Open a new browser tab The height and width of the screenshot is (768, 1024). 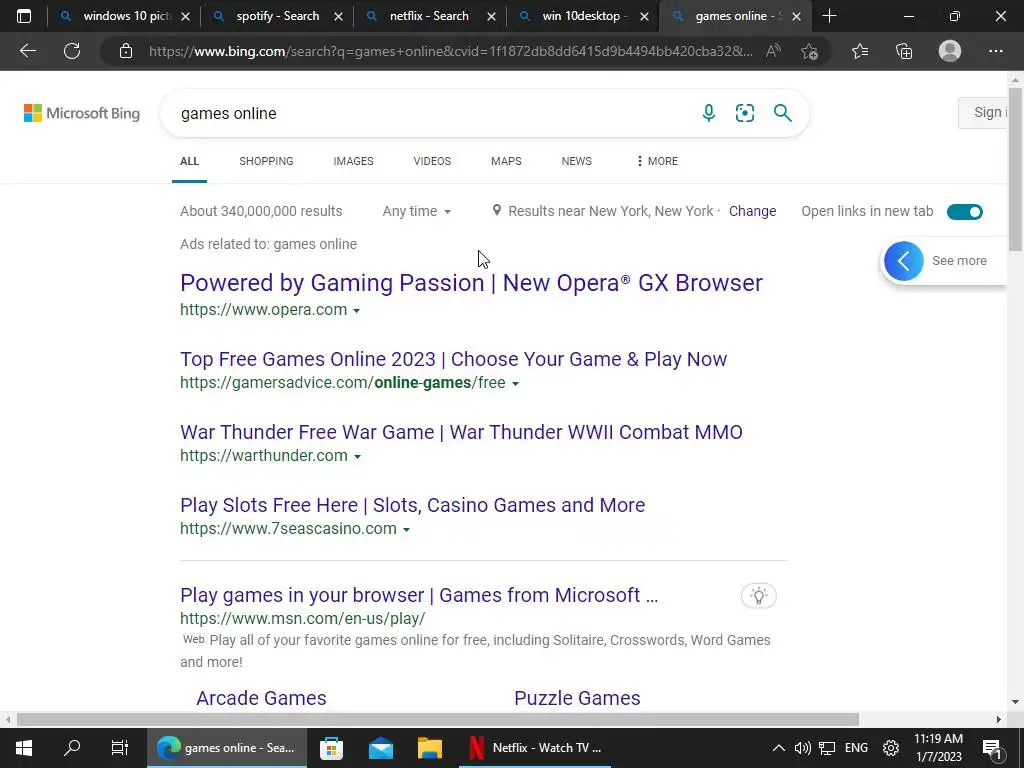[829, 16]
